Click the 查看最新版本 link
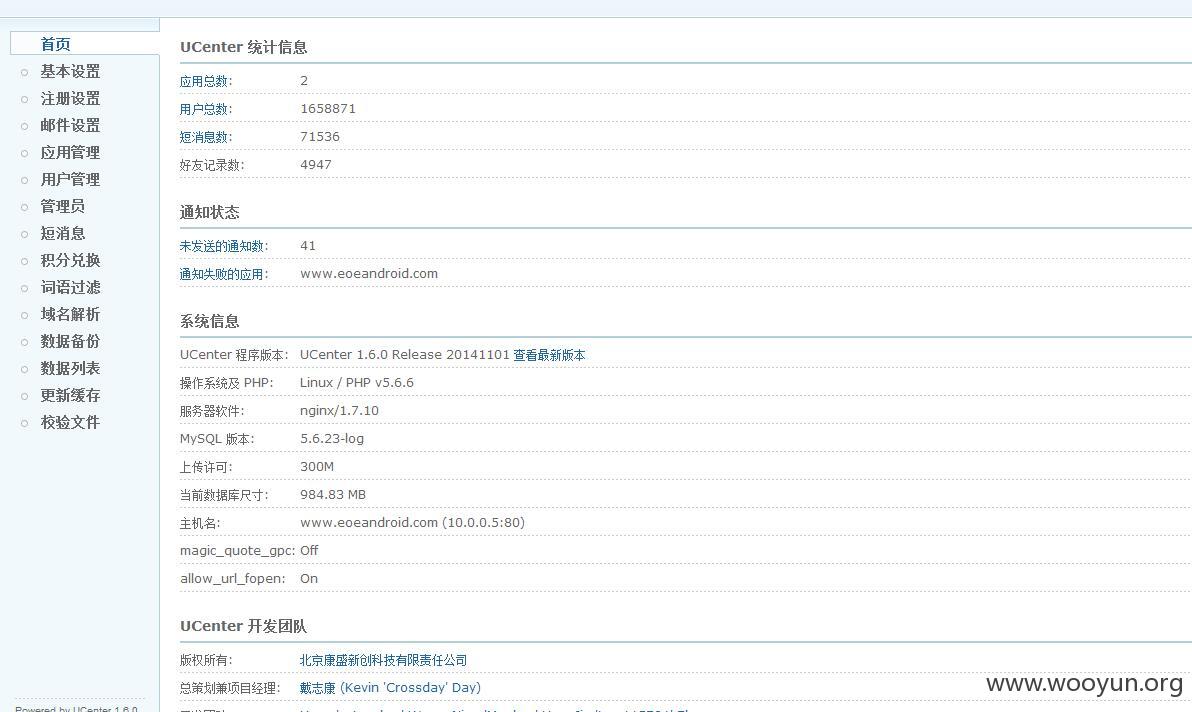Image resolution: width=1192 pixels, height=712 pixels. 550,355
